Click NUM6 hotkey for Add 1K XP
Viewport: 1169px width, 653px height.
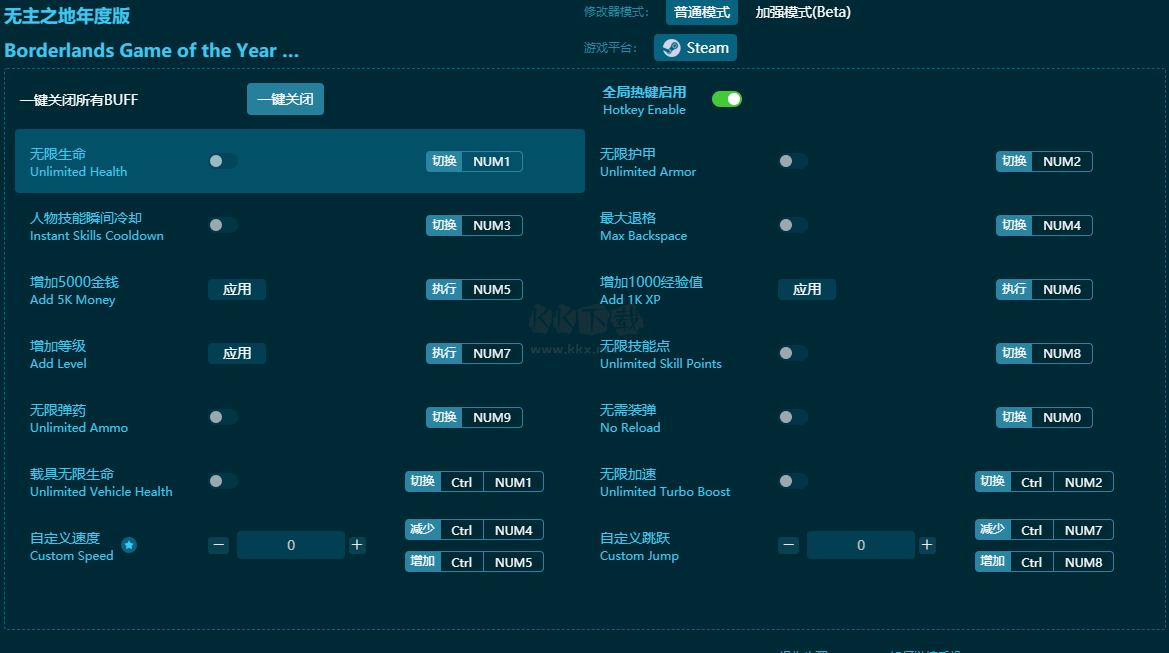tap(1044, 290)
